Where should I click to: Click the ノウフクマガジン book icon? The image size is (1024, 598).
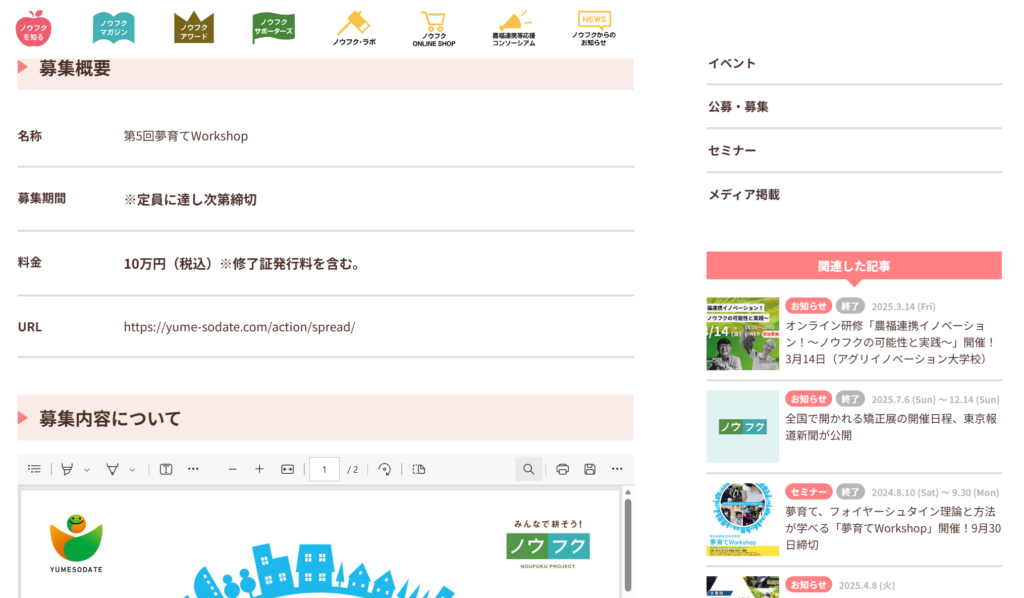click(x=113, y=28)
